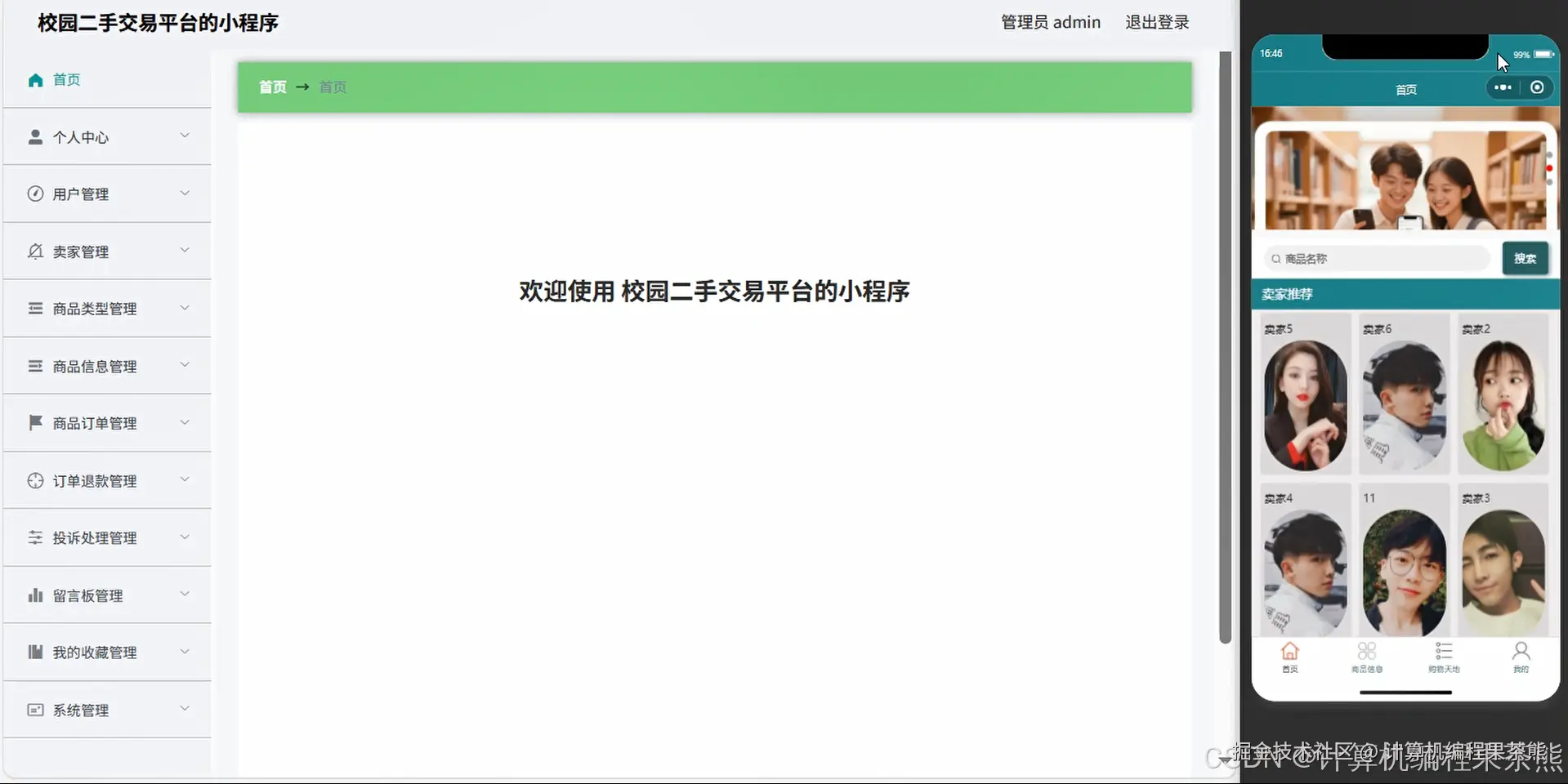Switch to the 购物天地 tab

click(1443, 651)
